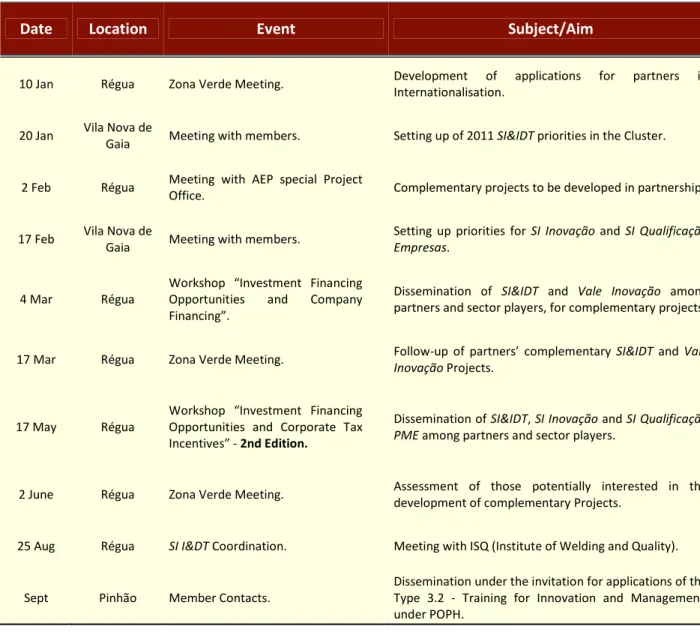
Task: Click 'Régua' in the 2 June row
Action: click(x=118, y=495)
